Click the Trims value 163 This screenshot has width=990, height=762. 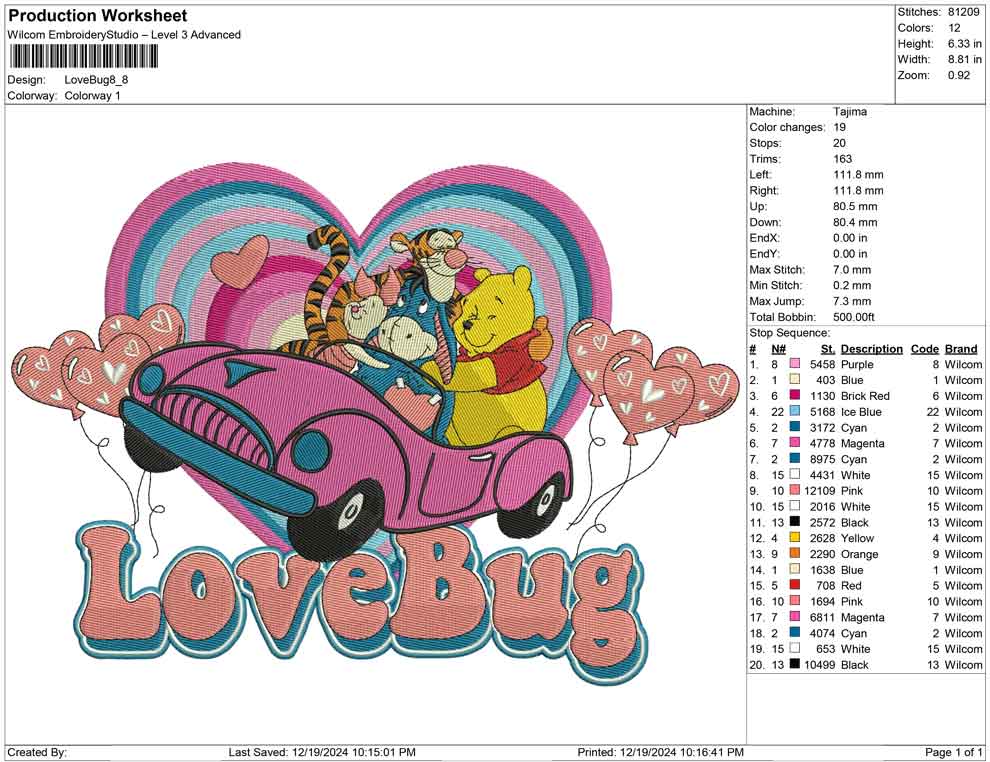click(842, 158)
